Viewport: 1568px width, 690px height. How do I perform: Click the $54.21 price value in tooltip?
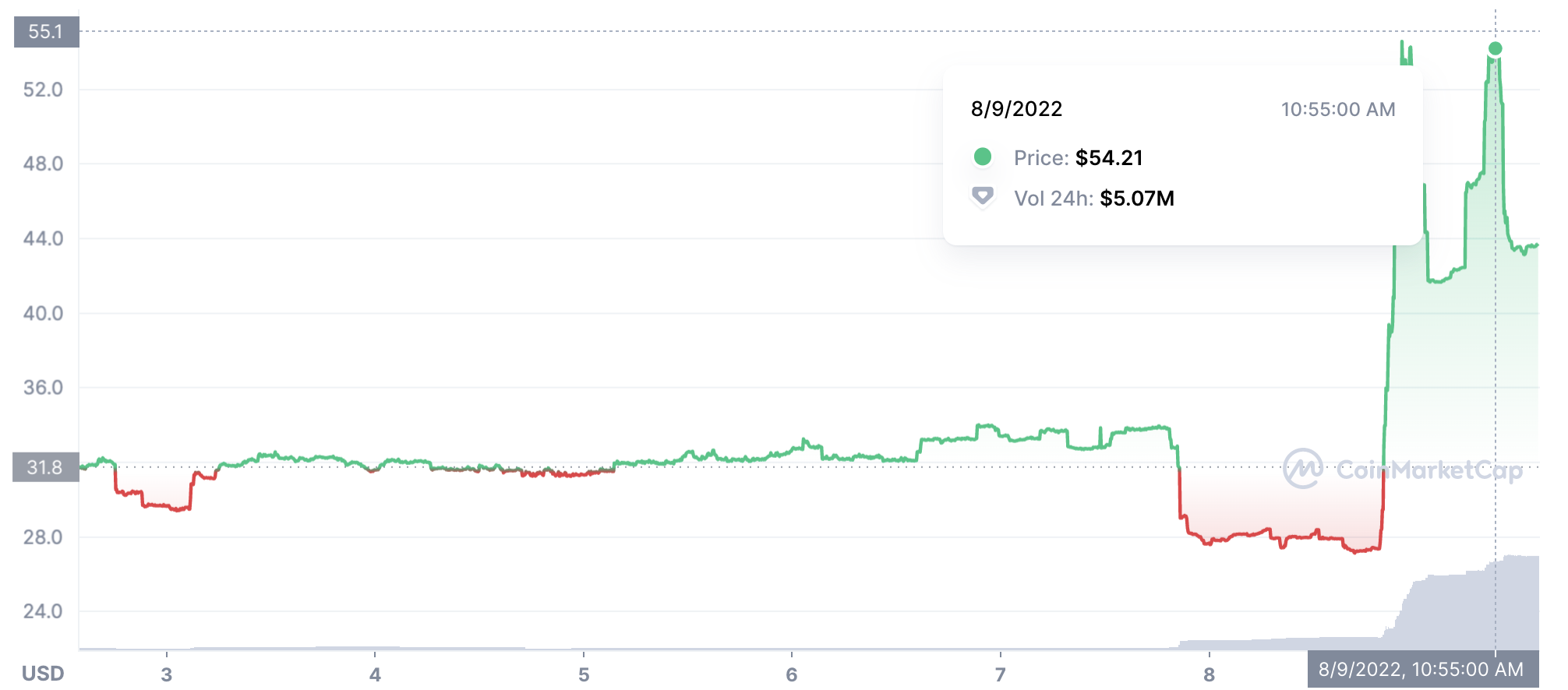1109,158
